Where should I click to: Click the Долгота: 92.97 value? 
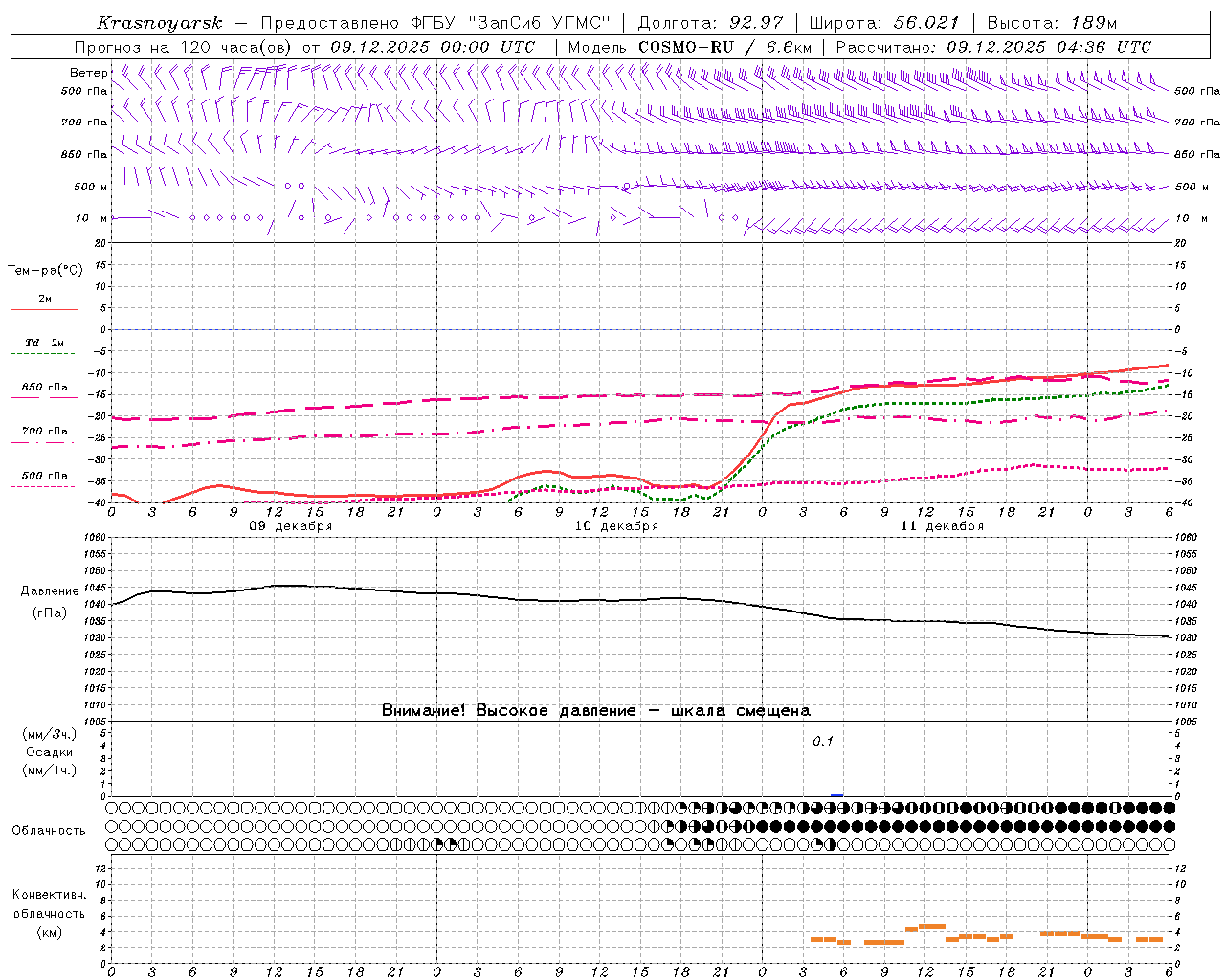[710, 23]
